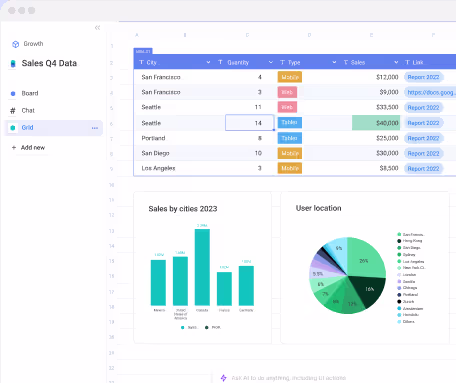Image resolution: width=456 pixels, height=383 pixels.
Task: Open Report 2022 link in $12,000 row
Action: coord(423,77)
